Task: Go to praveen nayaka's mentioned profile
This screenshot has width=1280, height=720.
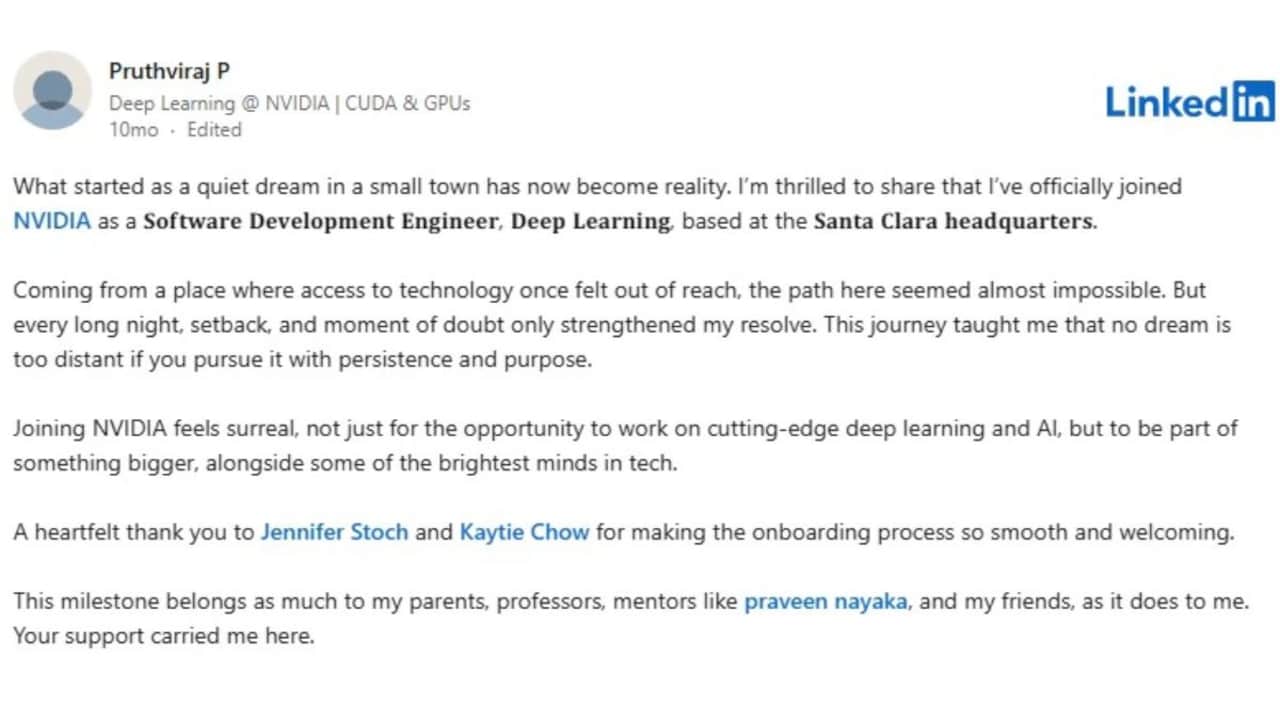Action: (x=826, y=602)
